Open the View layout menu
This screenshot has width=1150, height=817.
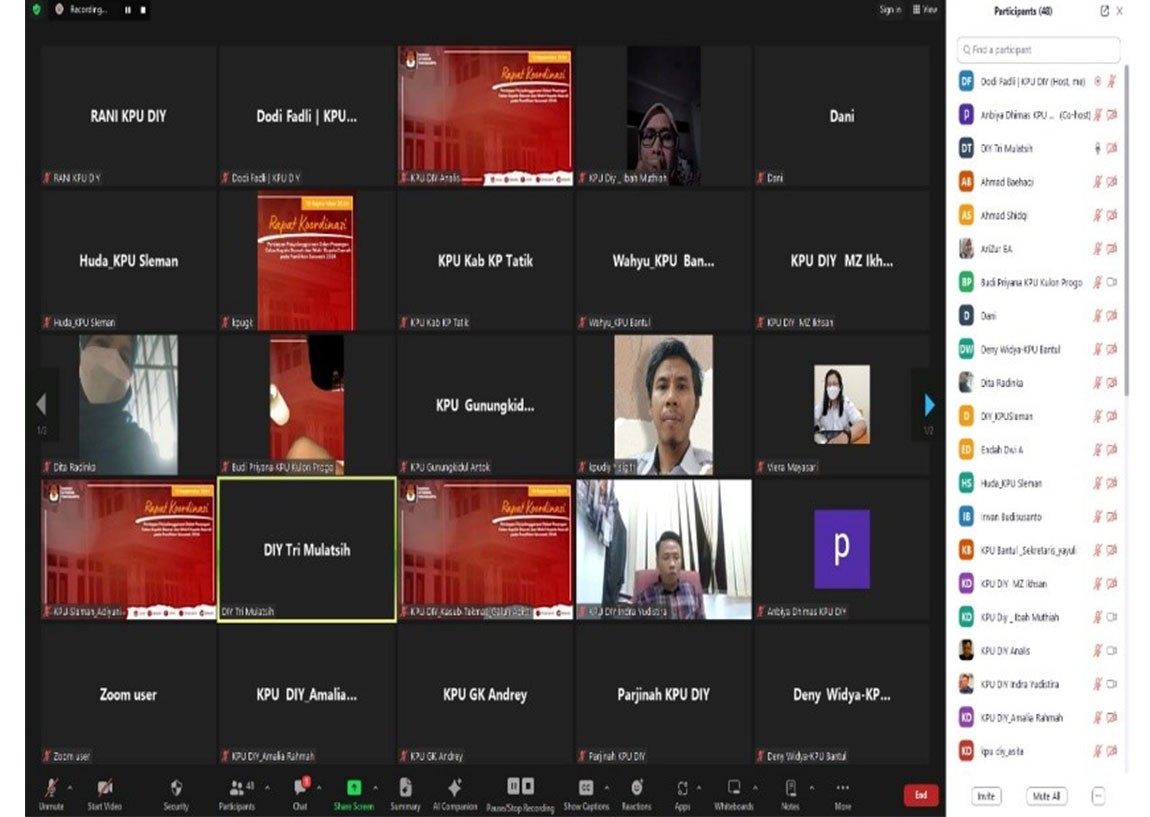click(925, 10)
